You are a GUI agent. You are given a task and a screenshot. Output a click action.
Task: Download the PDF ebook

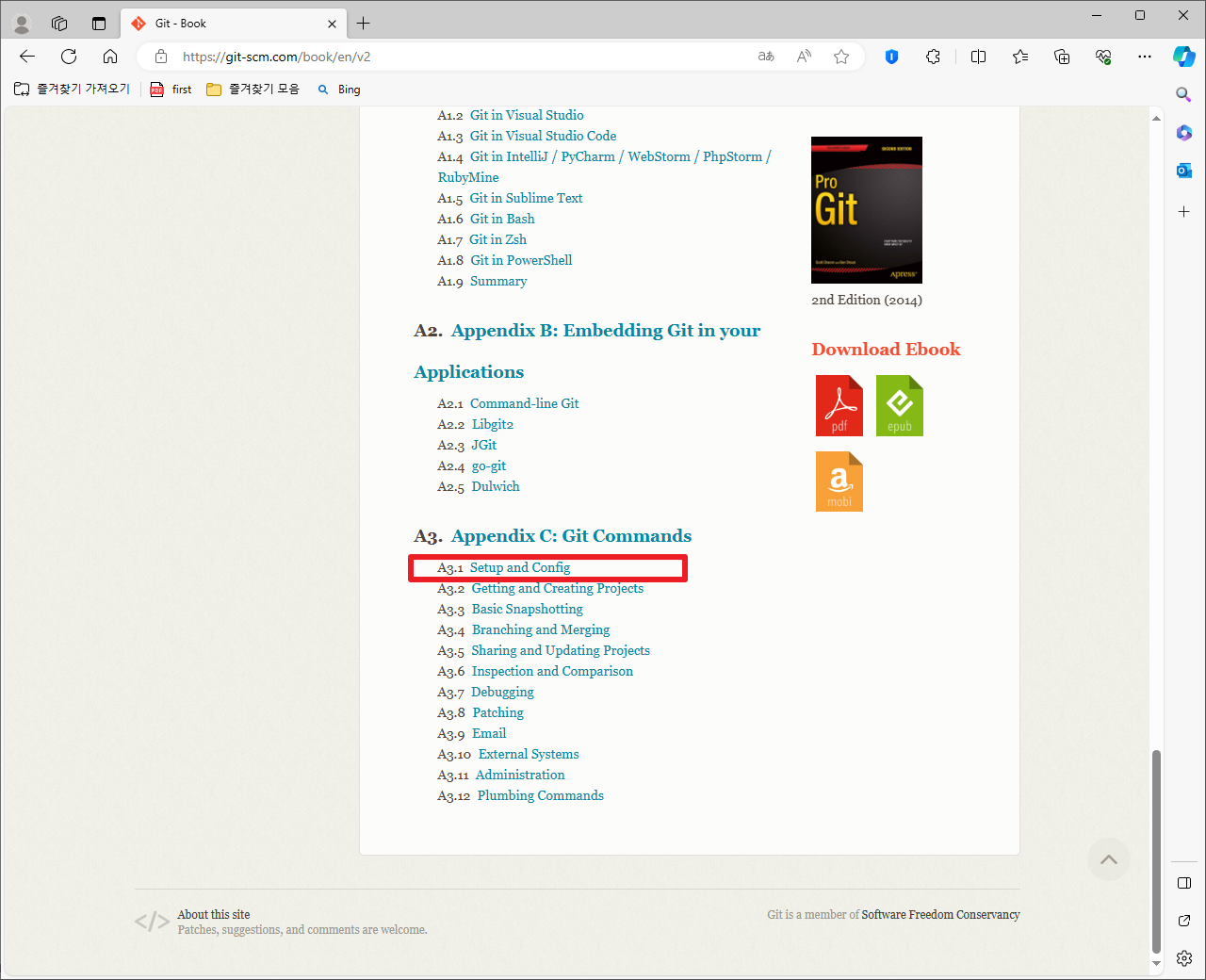pos(839,406)
